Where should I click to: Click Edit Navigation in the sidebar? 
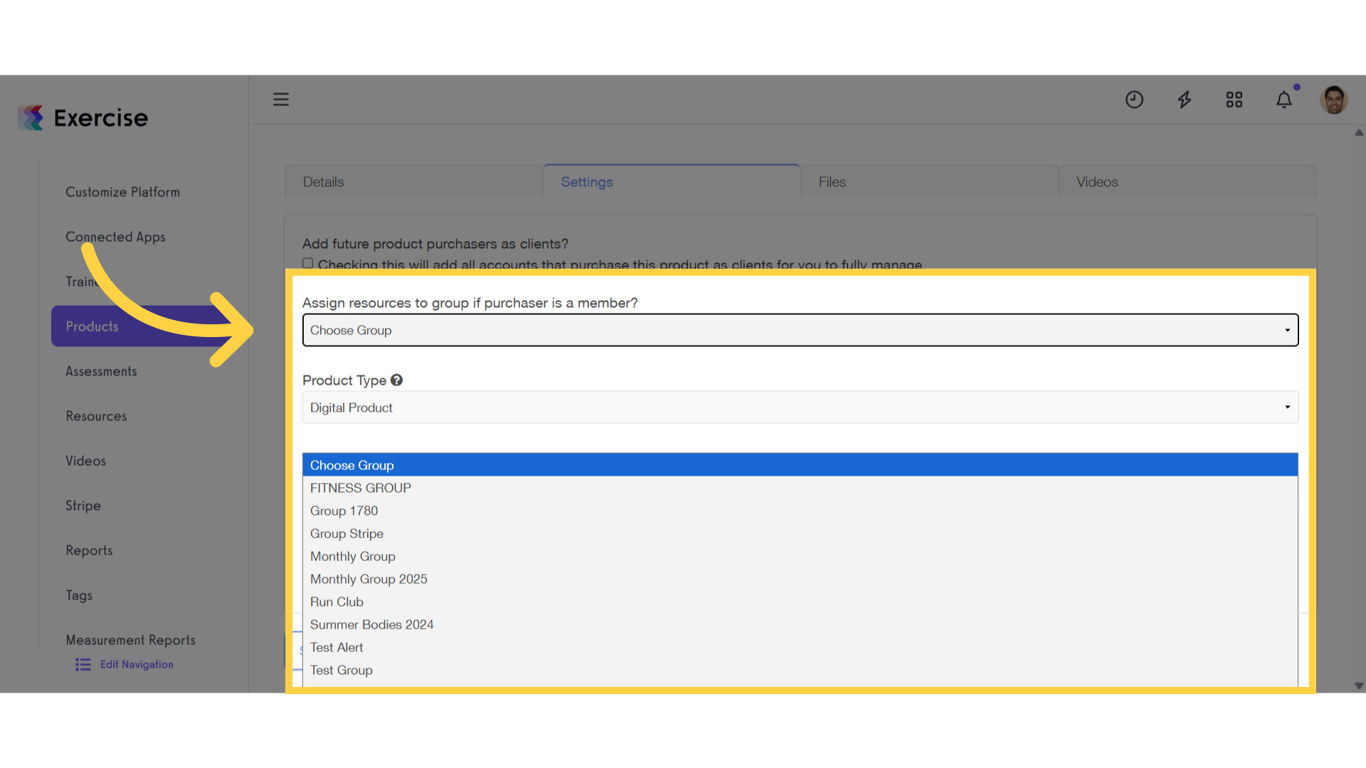pos(136,664)
